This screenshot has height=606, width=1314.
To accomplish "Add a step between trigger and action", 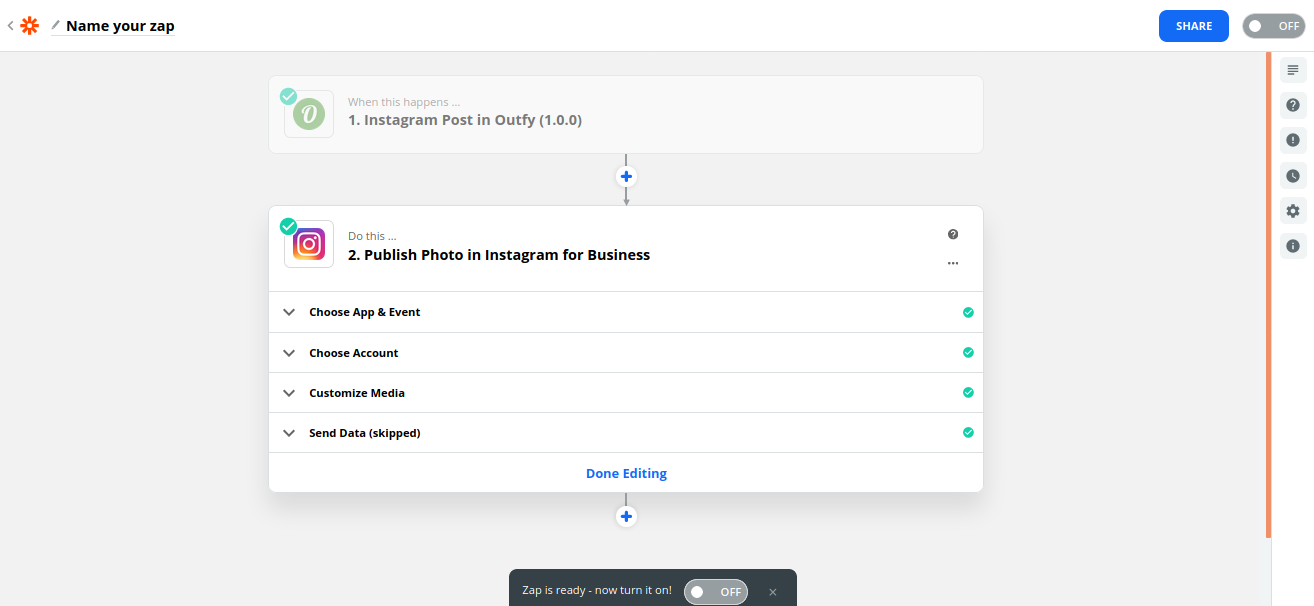I will tap(626, 177).
